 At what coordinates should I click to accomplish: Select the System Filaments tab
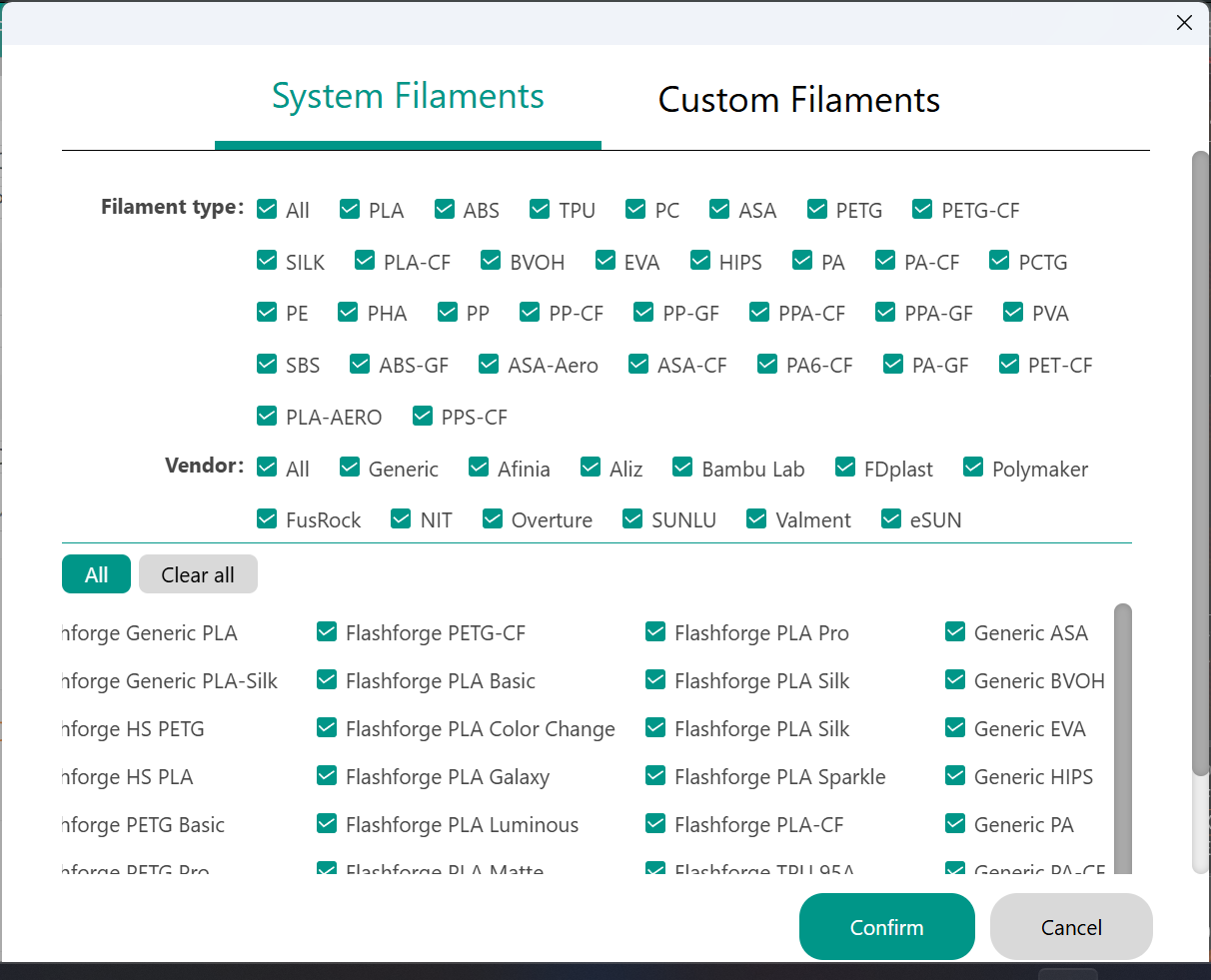(408, 97)
